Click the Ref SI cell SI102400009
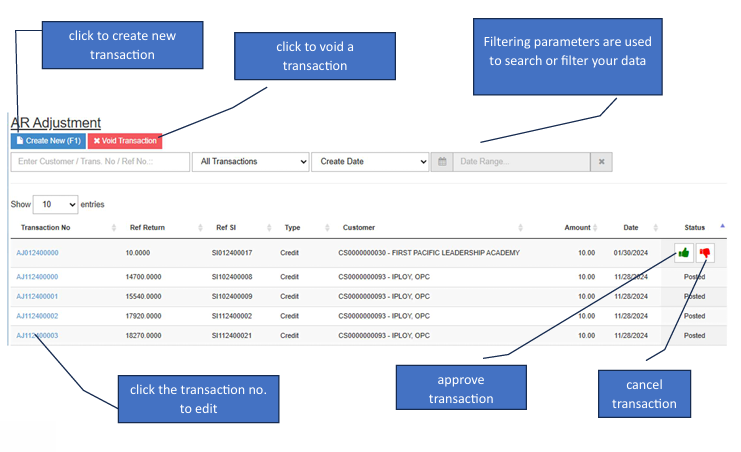Image resolution: width=741 pixels, height=452 pixels. [x=232, y=296]
